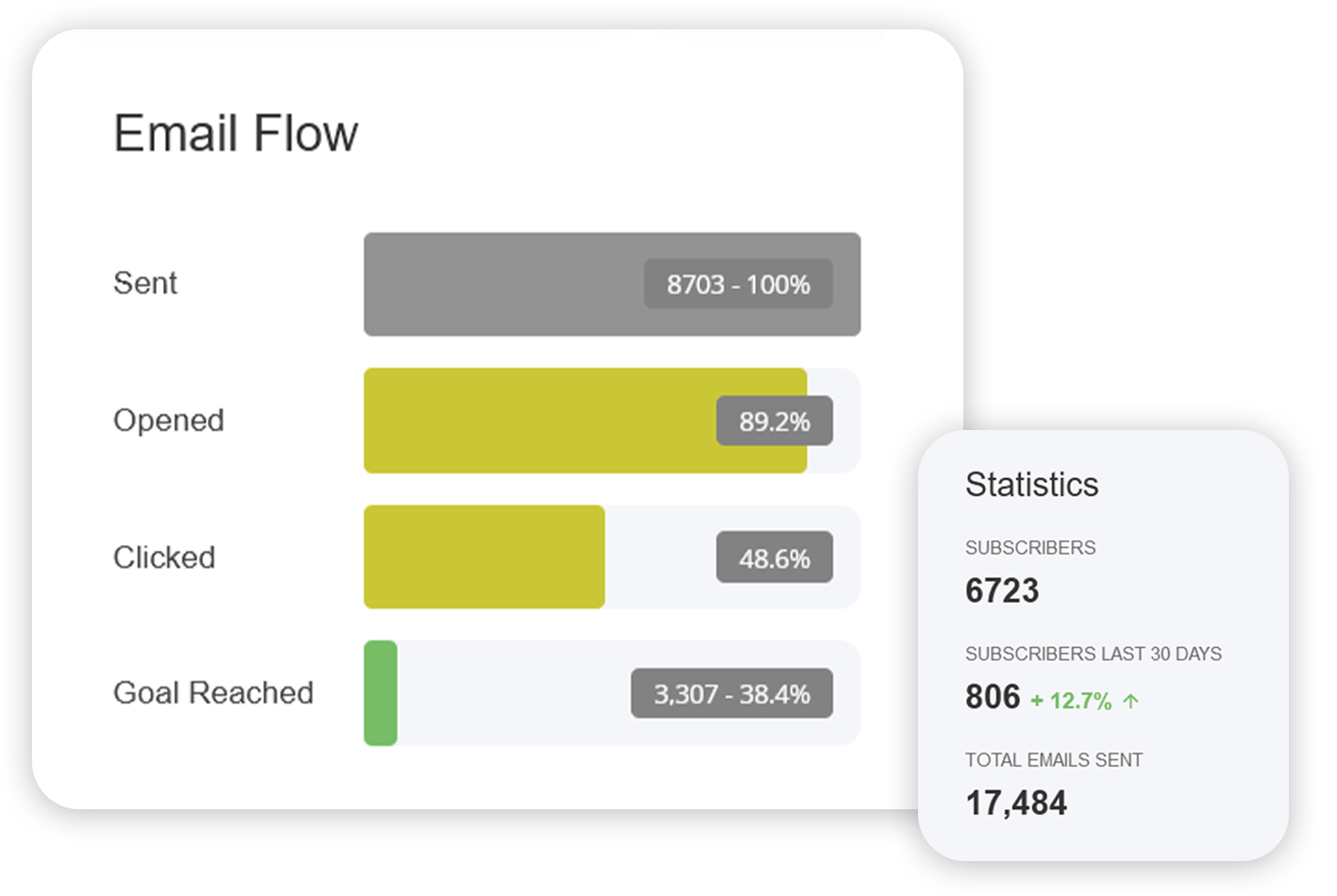Click the 806 last 30 days value
The height and width of the screenshot is (896, 1337).
tap(993, 697)
